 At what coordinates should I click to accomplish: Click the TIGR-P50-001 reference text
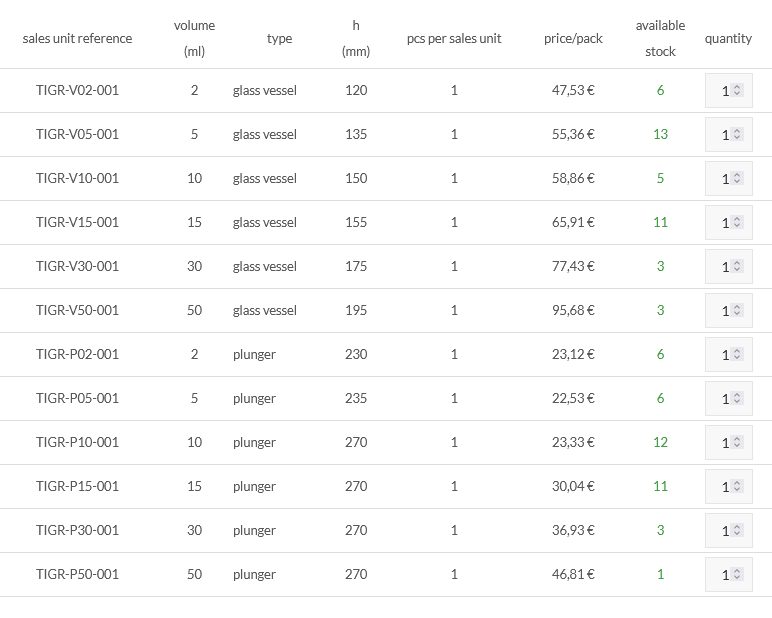pyautogui.click(x=77, y=575)
